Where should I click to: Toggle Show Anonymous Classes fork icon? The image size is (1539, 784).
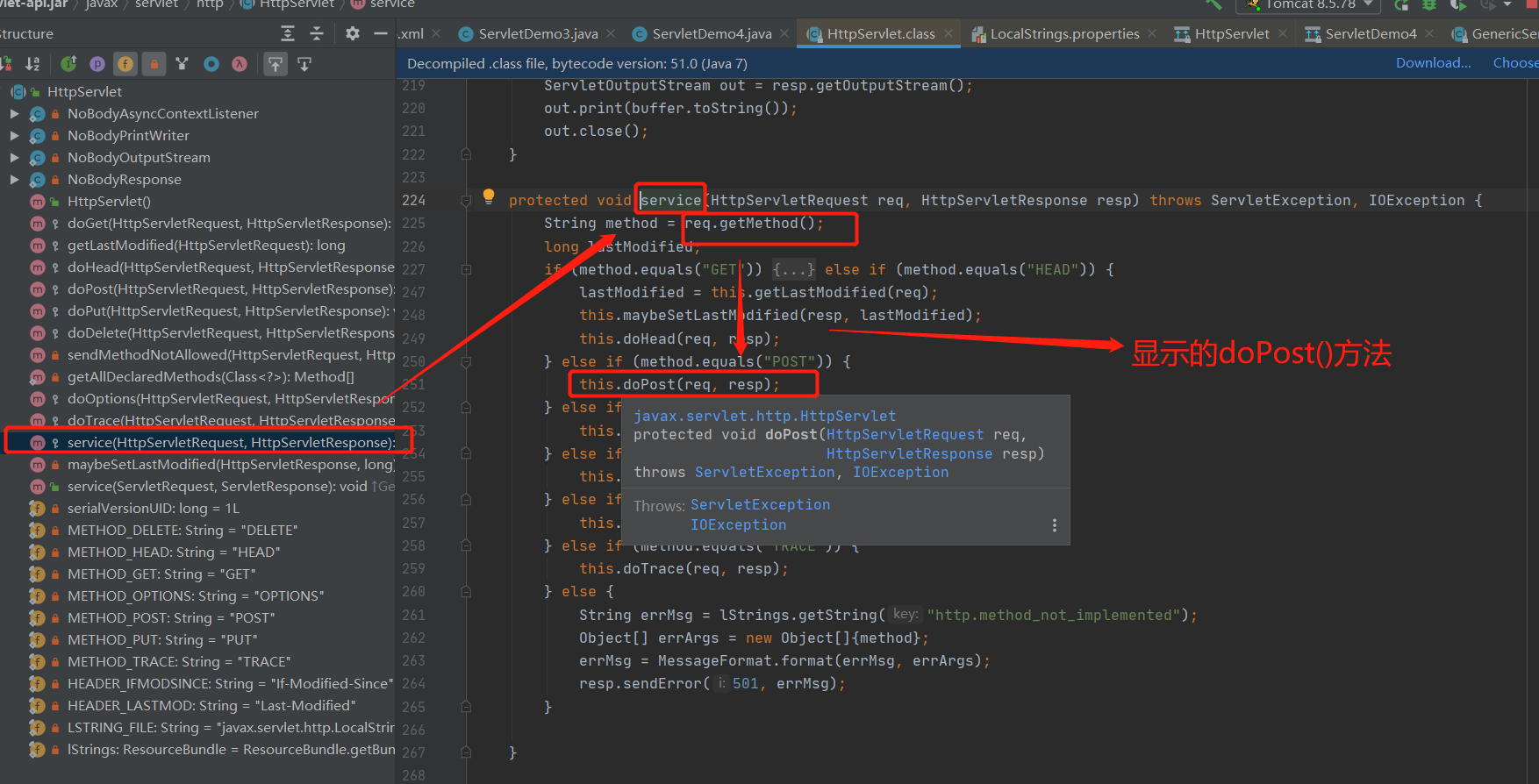coord(183,64)
